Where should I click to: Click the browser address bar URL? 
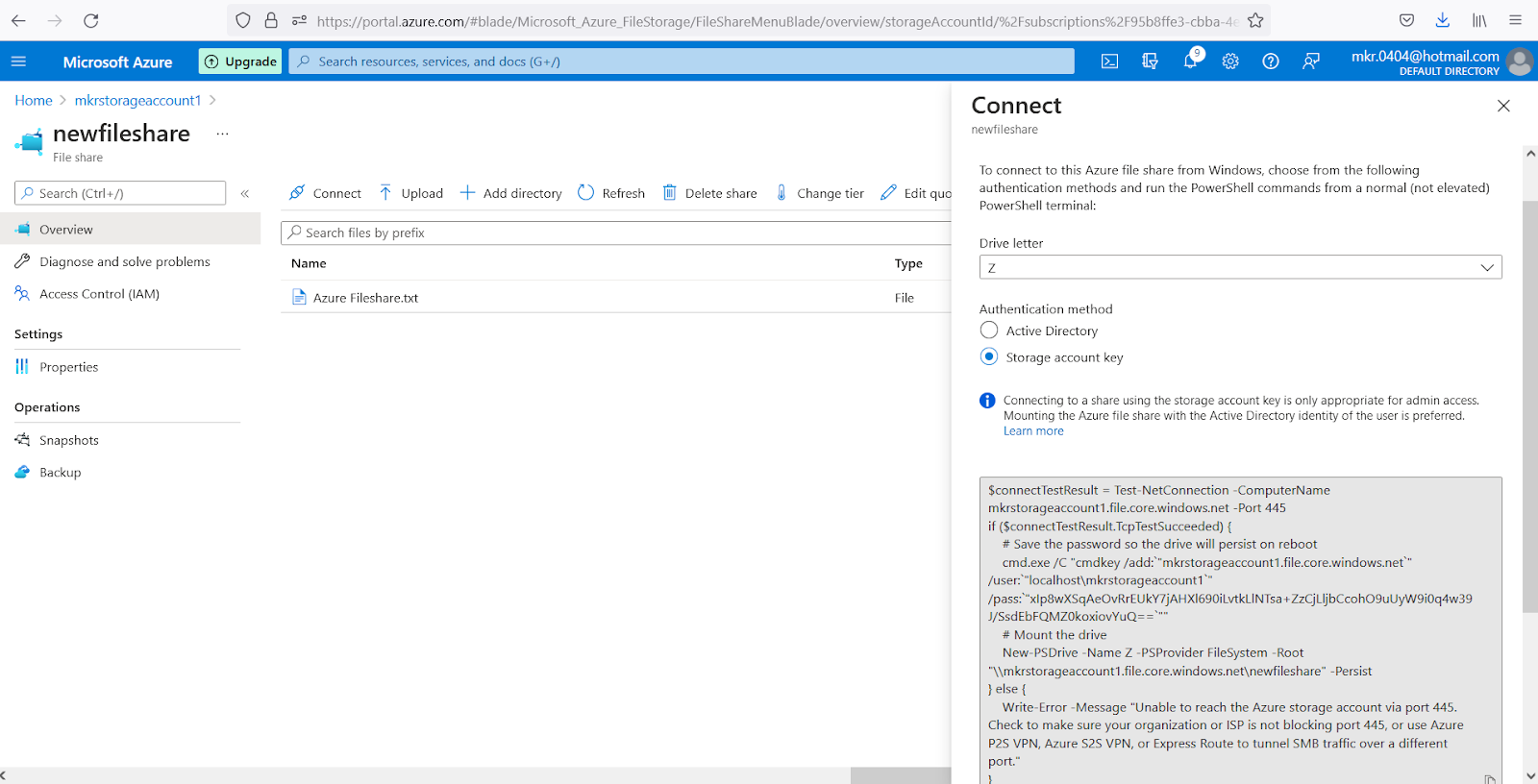776,20
